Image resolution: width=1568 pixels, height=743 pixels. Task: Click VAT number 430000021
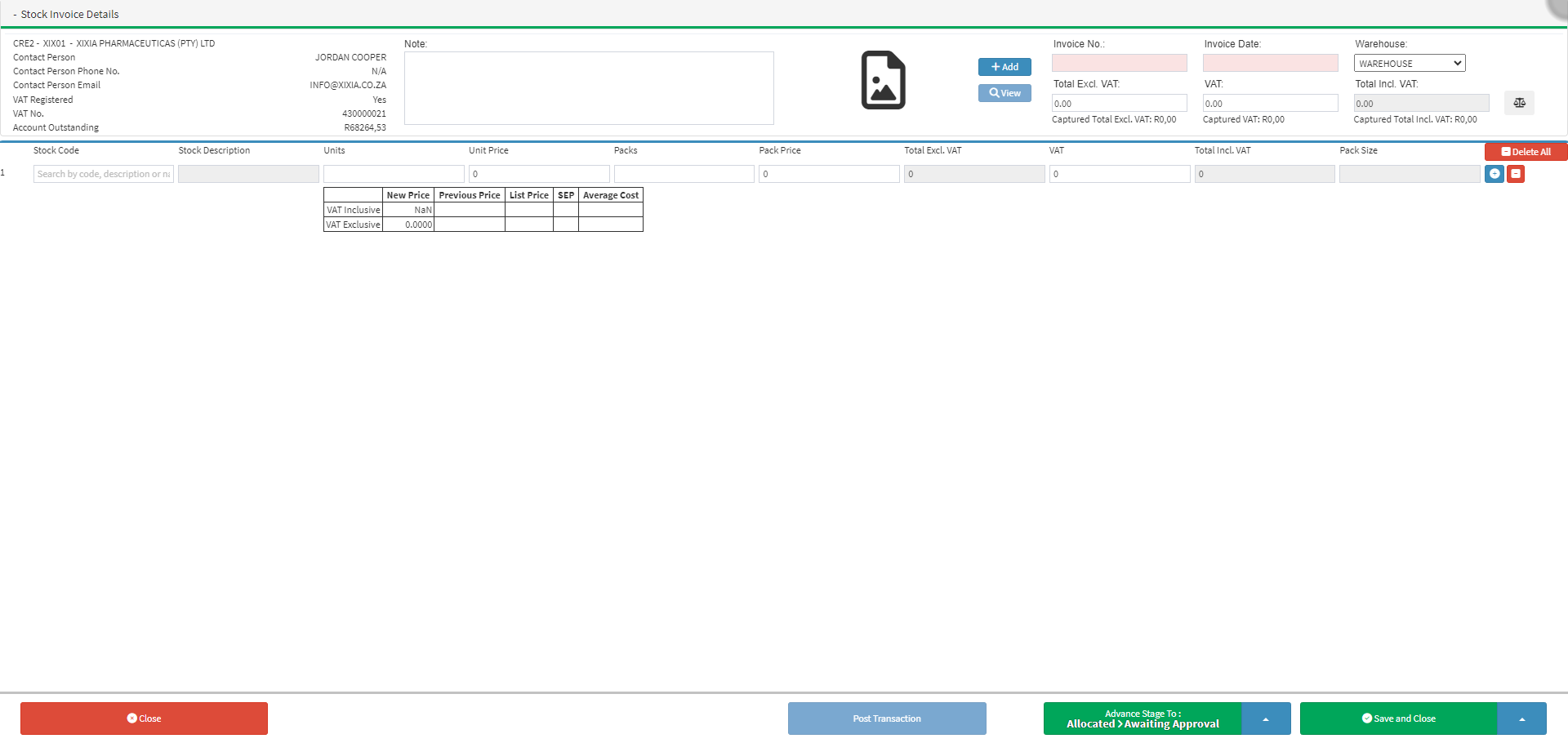[x=364, y=113]
